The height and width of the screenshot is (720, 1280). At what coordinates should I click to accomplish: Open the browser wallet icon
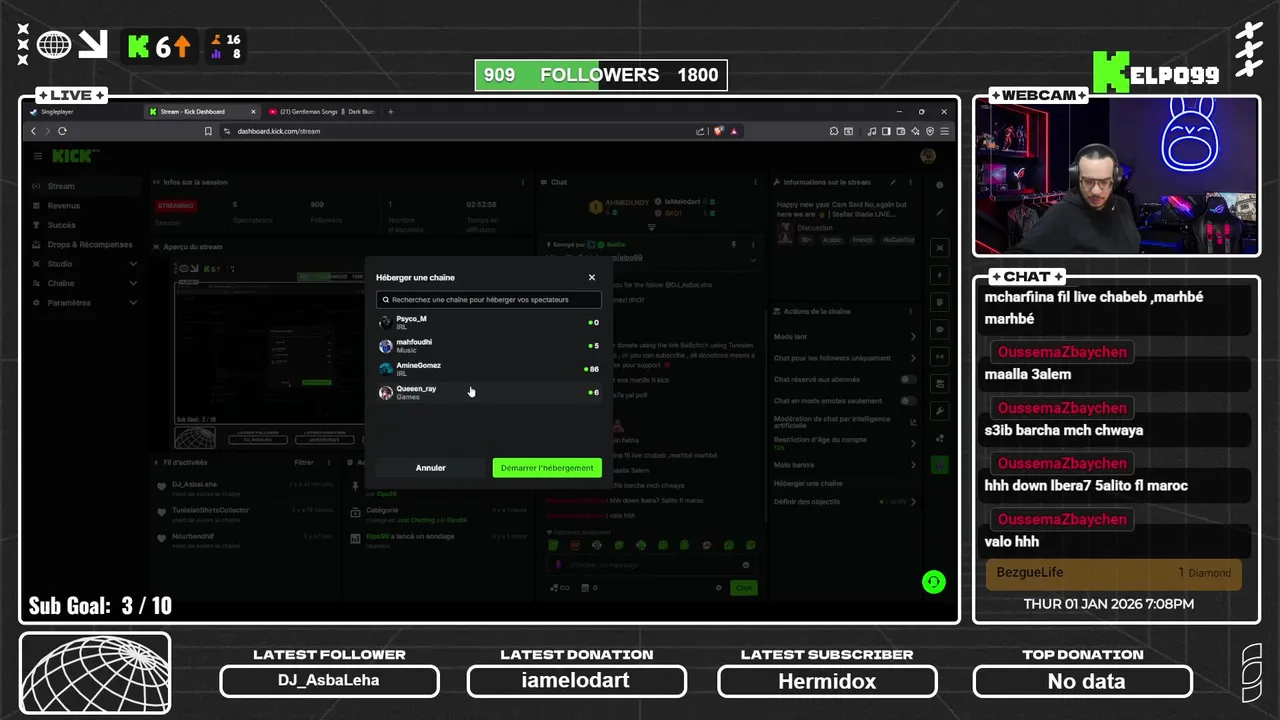point(901,131)
